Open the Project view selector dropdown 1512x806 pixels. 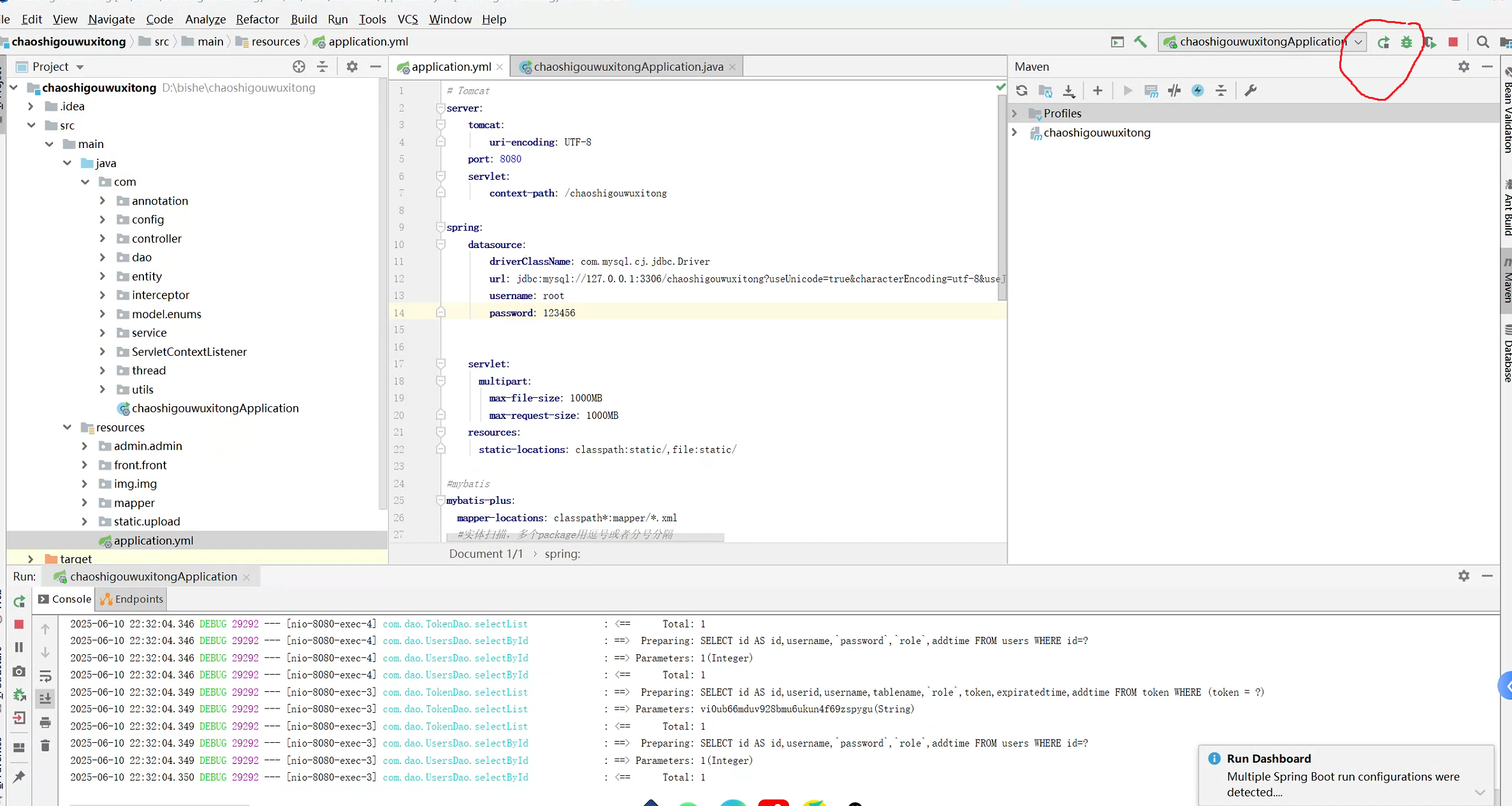[80, 67]
